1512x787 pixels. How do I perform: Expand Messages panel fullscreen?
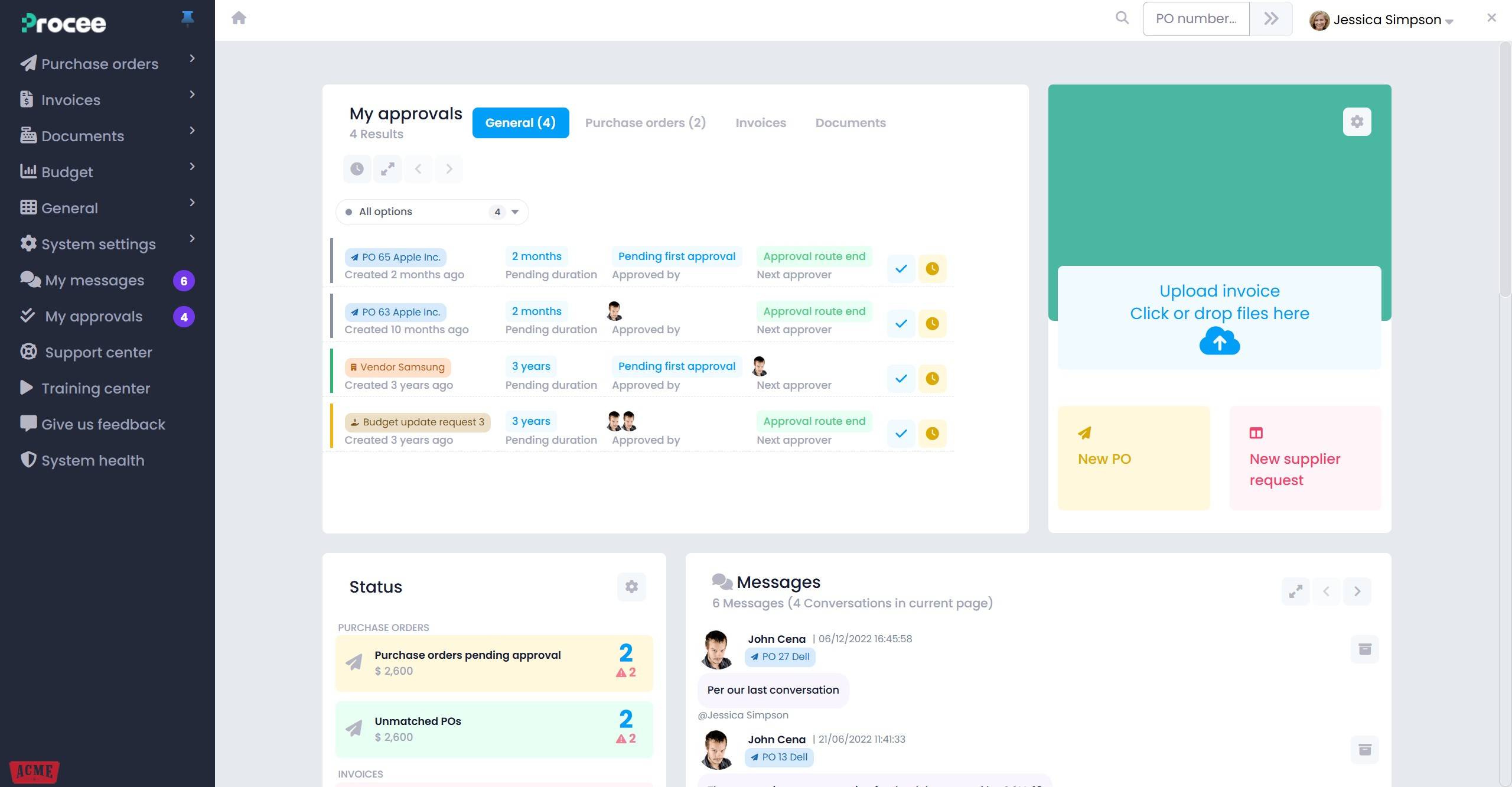pos(1295,591)
